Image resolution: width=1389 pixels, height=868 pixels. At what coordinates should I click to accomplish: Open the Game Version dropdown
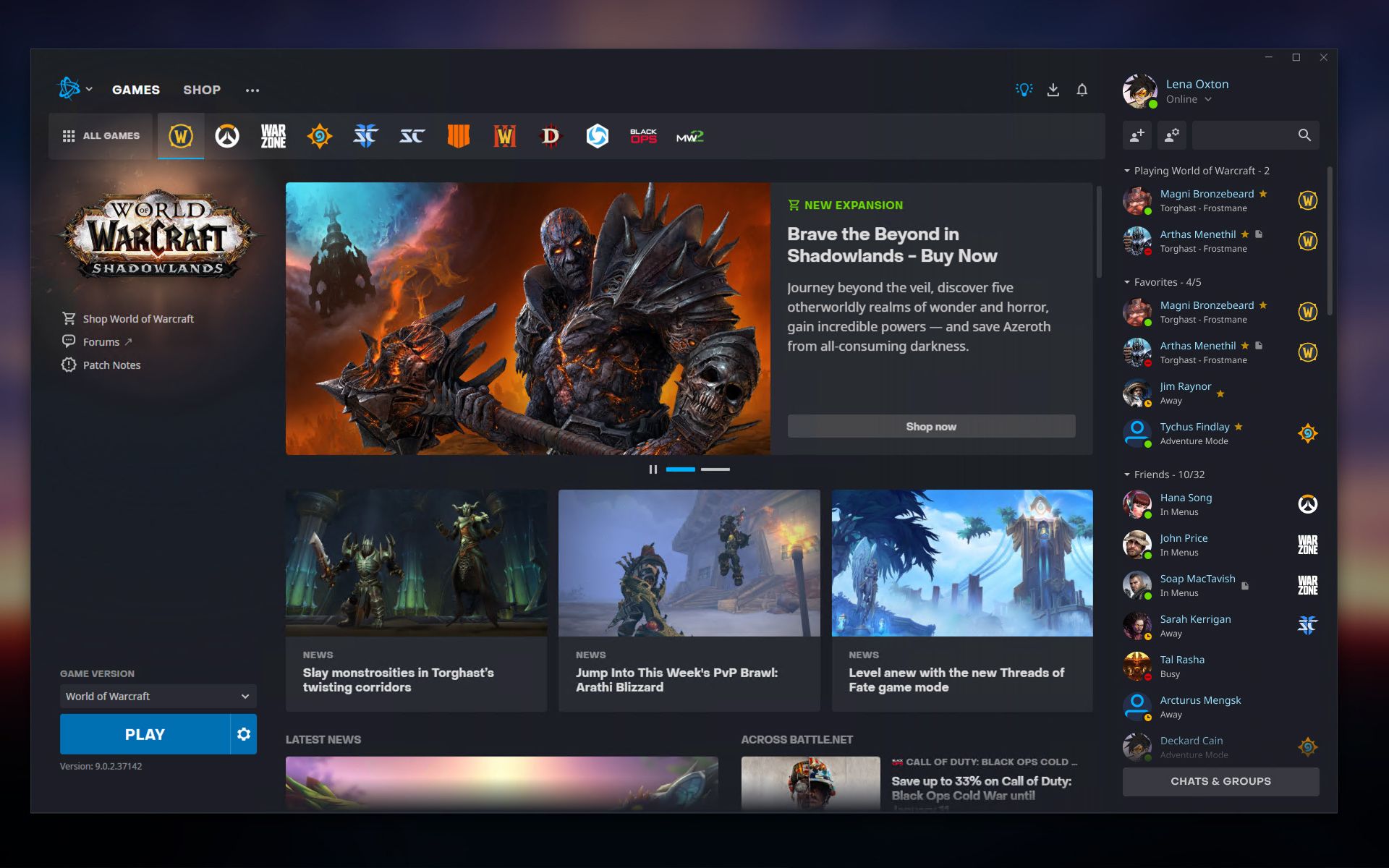[x=158, y=697]
